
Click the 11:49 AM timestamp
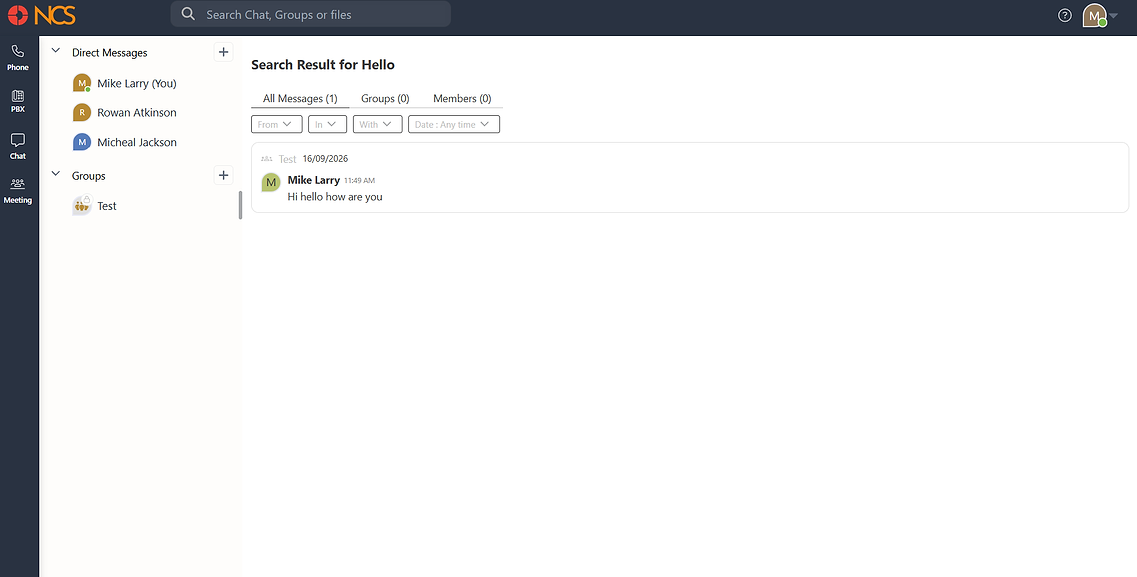click(x=359, y=180)
